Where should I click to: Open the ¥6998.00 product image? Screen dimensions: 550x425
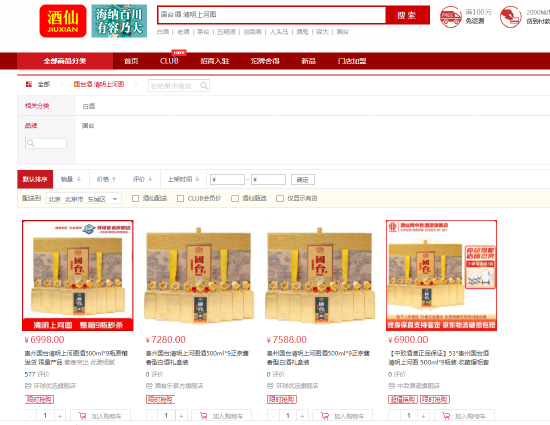pyautogui.click(x=78, y=275)
